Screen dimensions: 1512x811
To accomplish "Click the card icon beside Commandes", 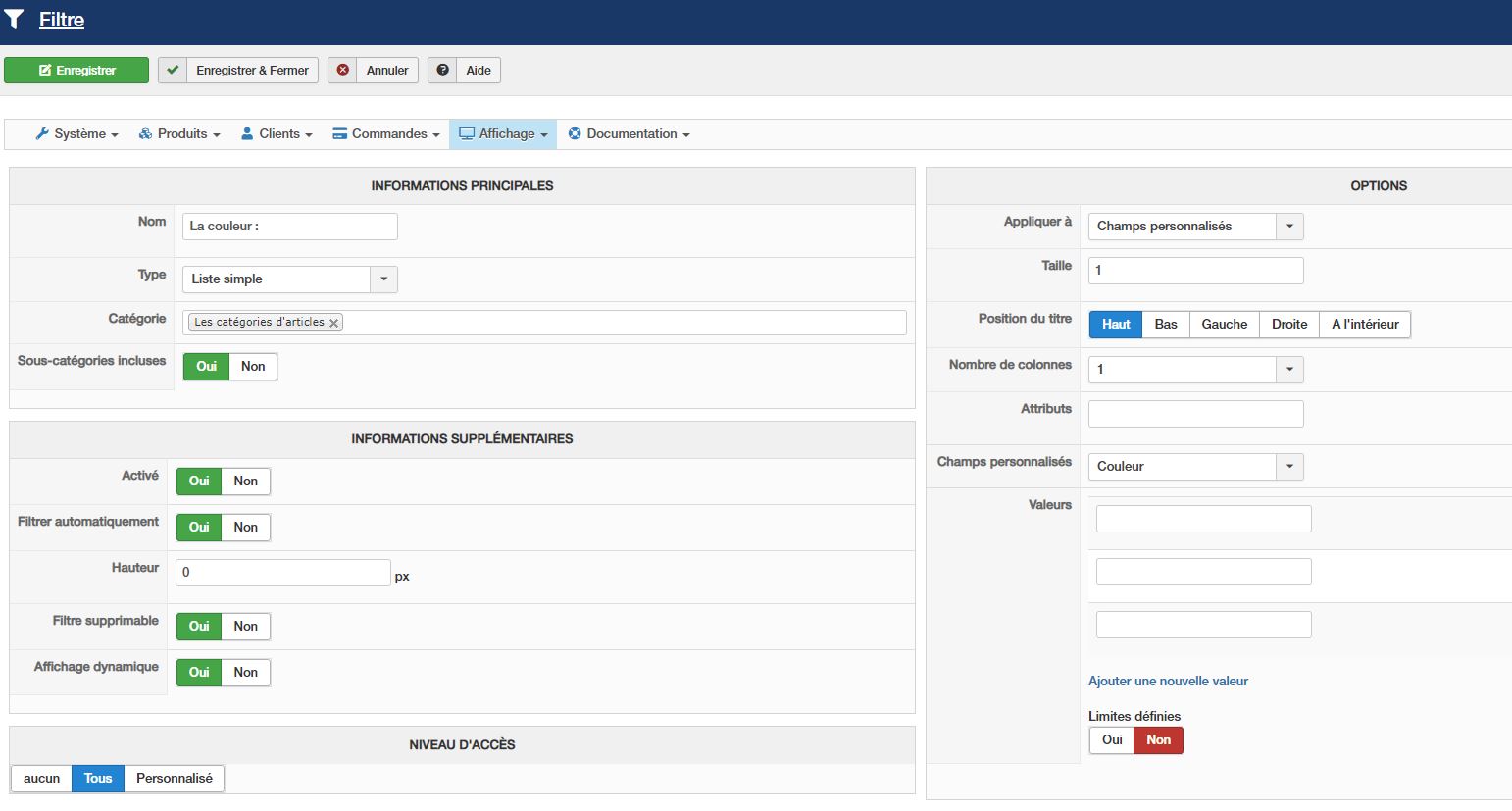I will 340,134.
